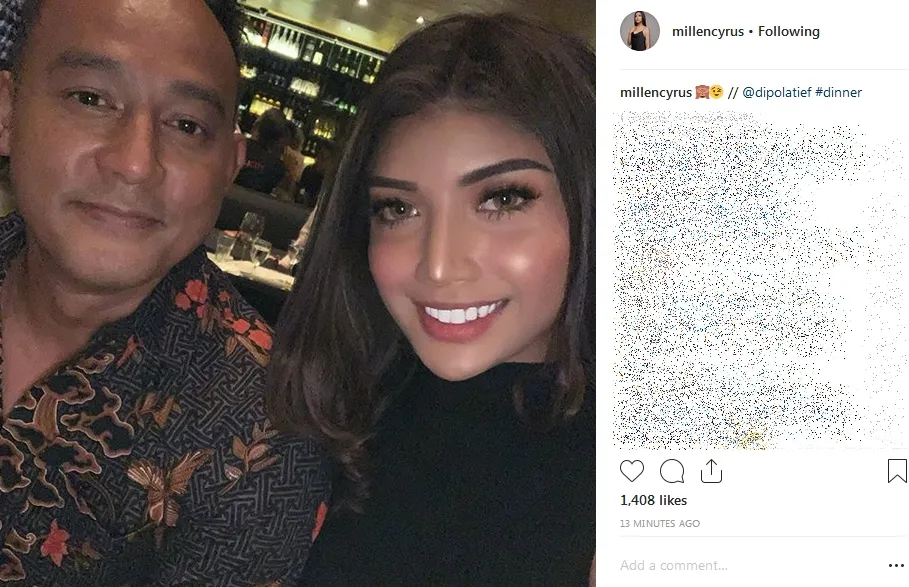The width and height of the screenshot is (909, 587).
Task: View who liked via 1,408 likes
Action: coord(653,500)
